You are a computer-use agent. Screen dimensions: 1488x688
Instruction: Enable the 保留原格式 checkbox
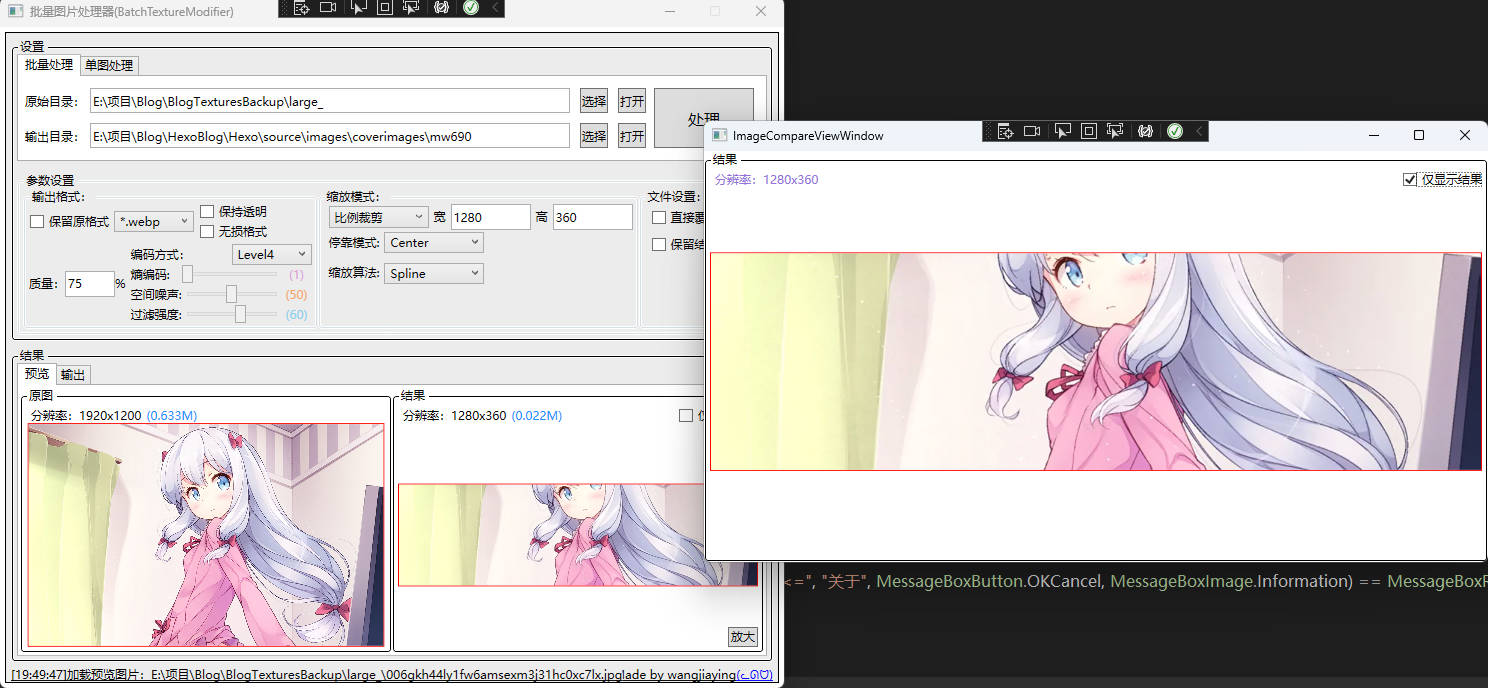coord(37,222)
